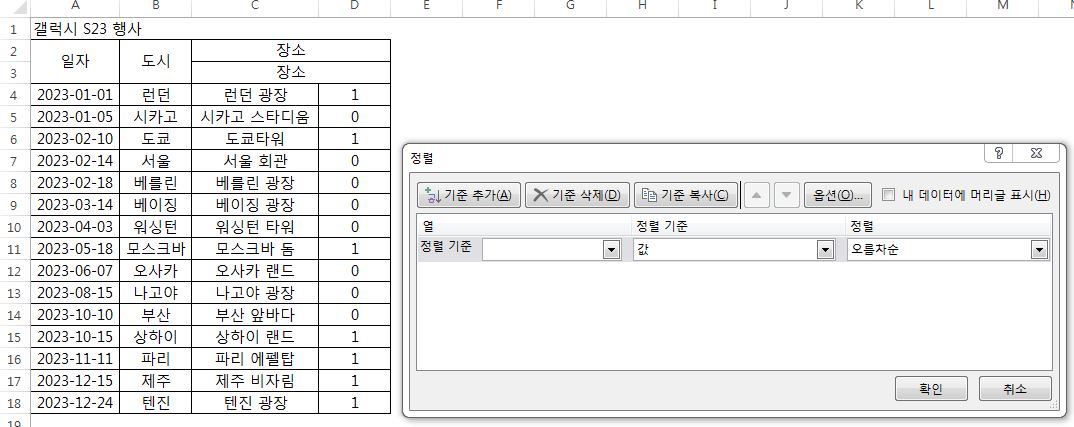The image size is (1074, 427).
Task: Select column B header
Action: [155, 6]
